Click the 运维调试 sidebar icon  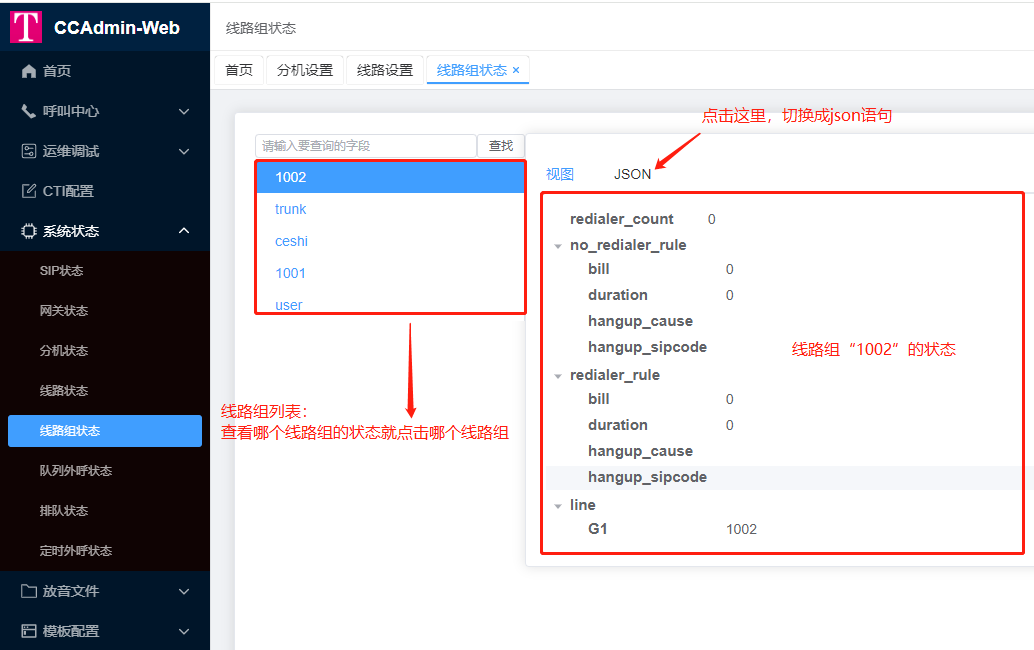[x=28, y=151]
